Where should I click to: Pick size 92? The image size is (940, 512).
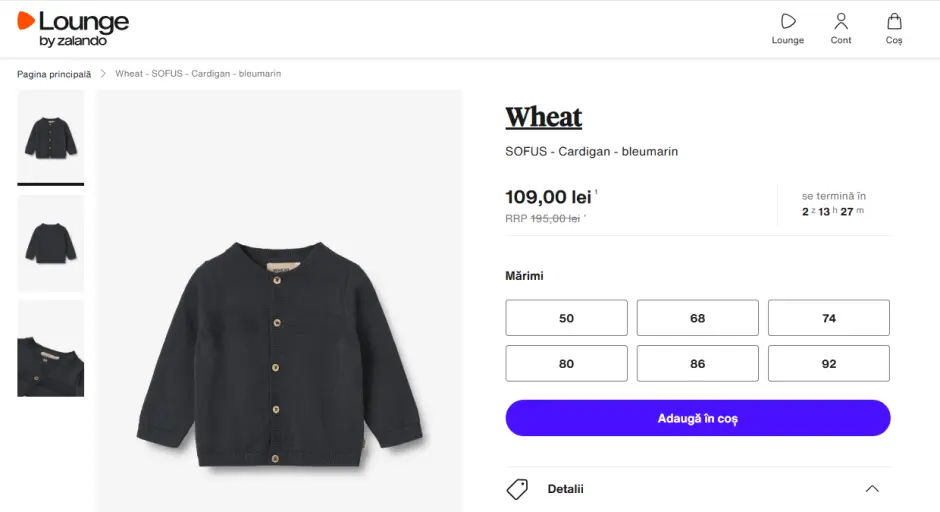[828, 364]
